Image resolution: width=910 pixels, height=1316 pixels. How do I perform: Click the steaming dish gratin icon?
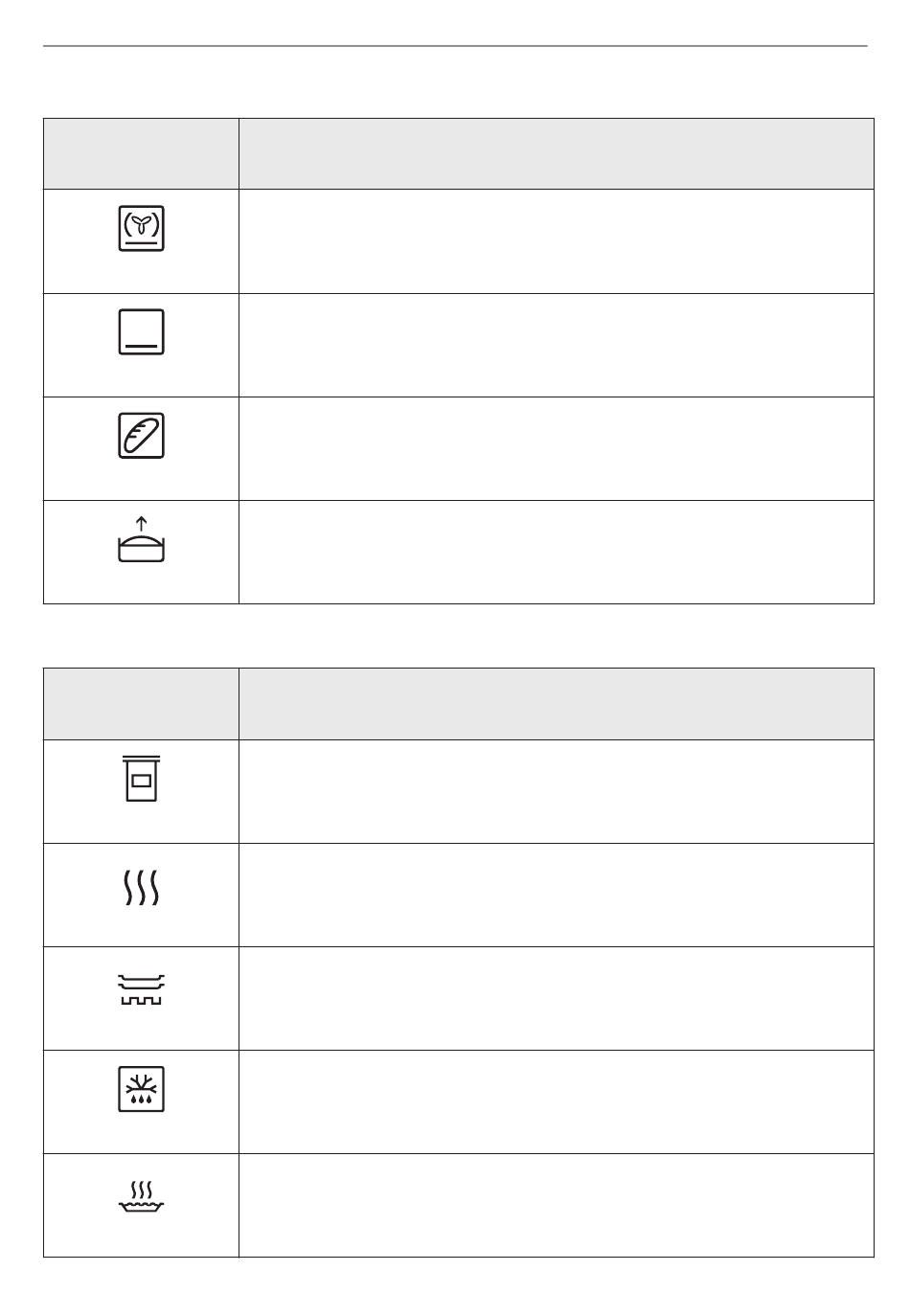142,1195
